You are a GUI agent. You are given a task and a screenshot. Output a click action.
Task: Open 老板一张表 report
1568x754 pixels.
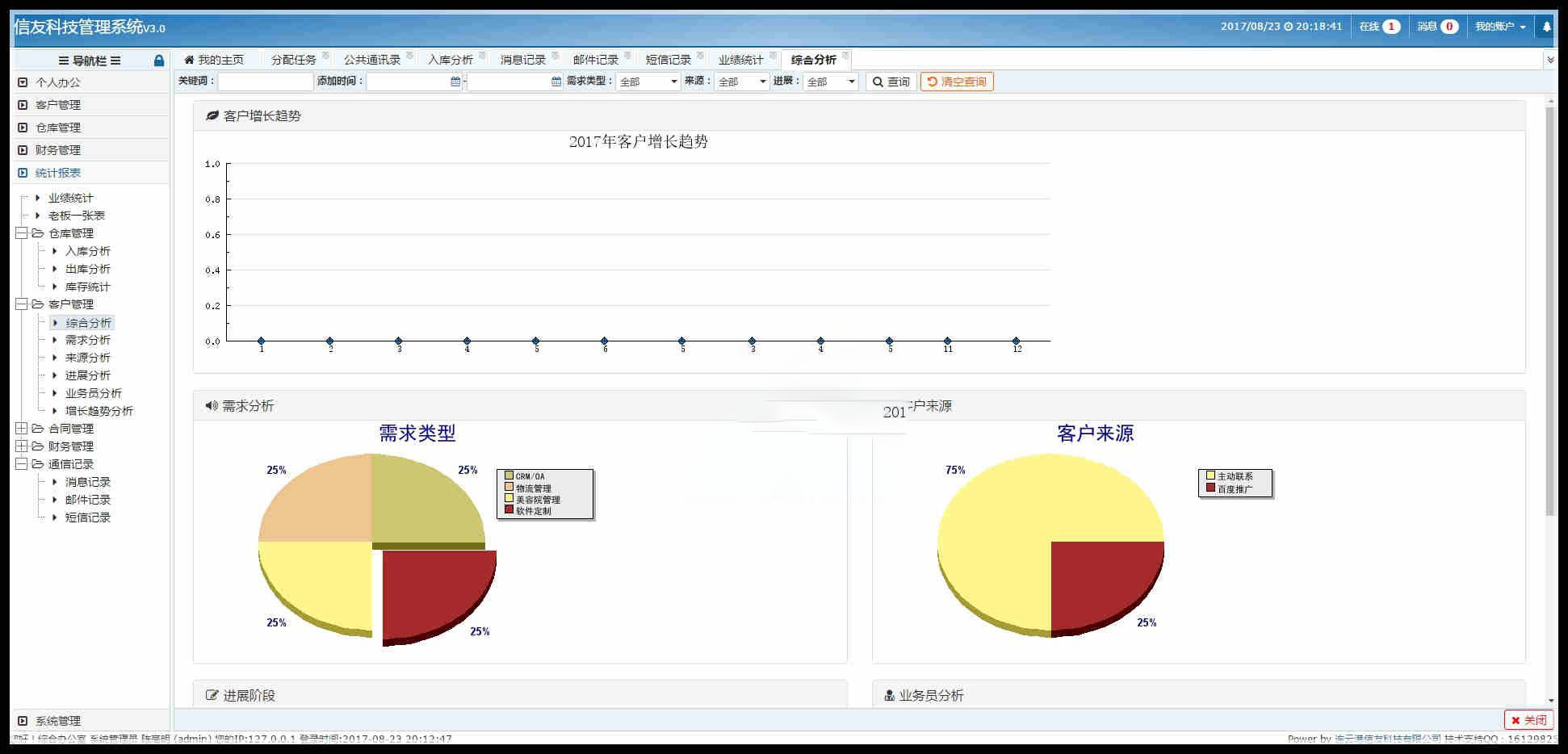click(x=77, y=216)
